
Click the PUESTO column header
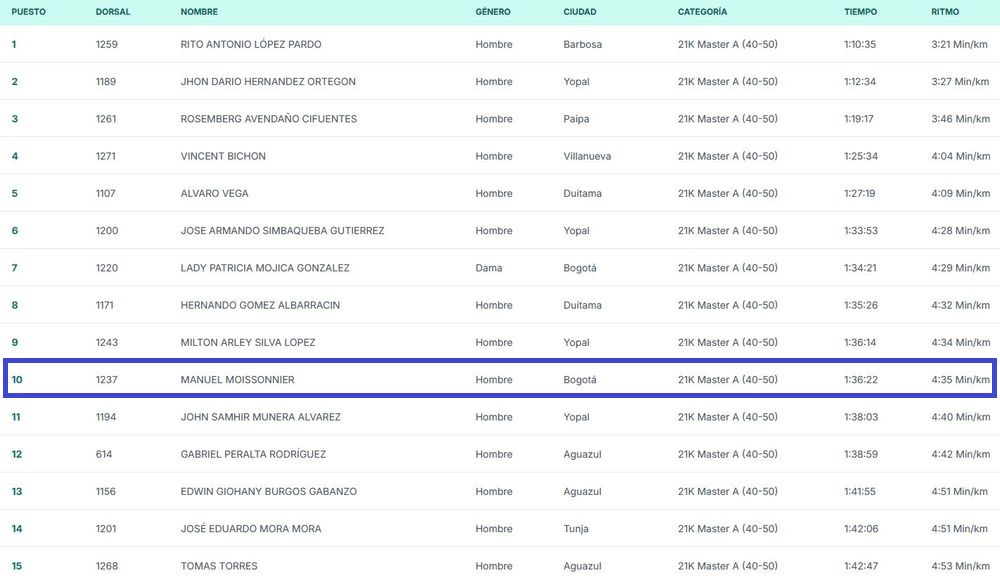click(x=28, y=12)
